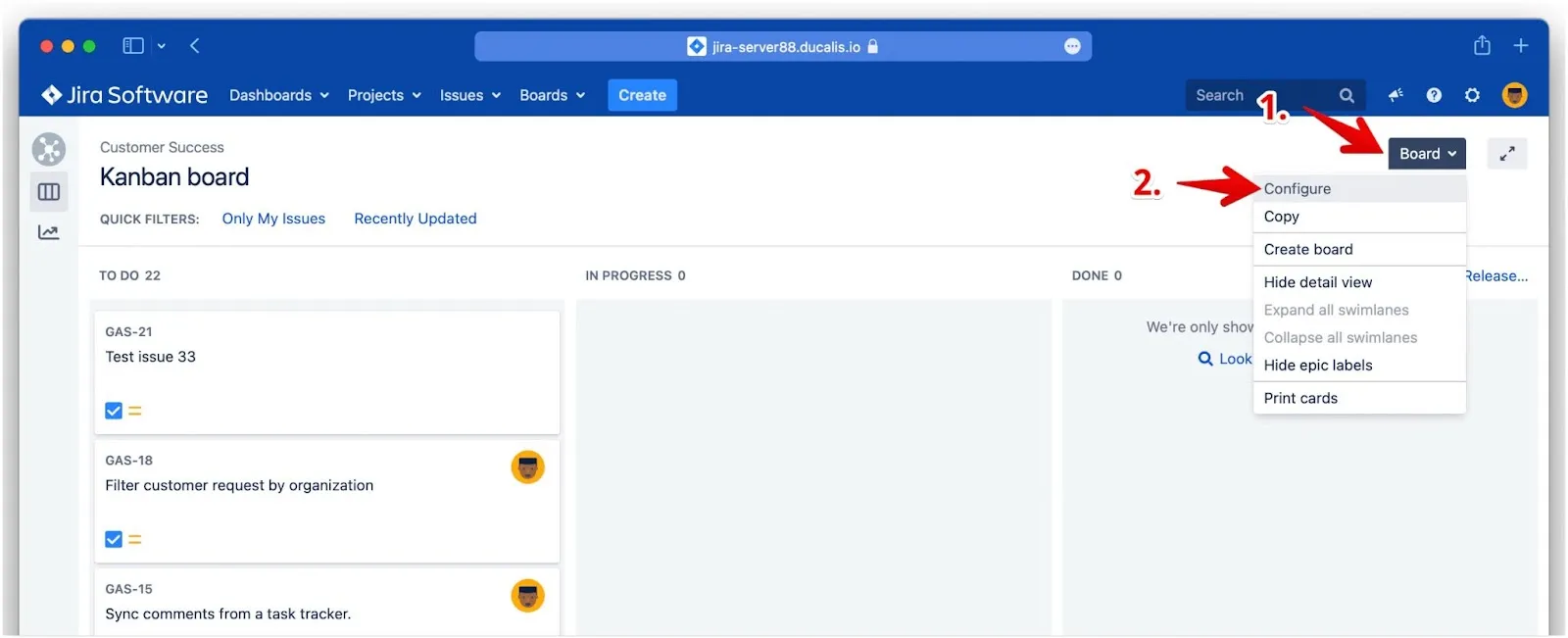
Task: Toggle the Recently Updated quick filter
Action: tap(416, 219)
